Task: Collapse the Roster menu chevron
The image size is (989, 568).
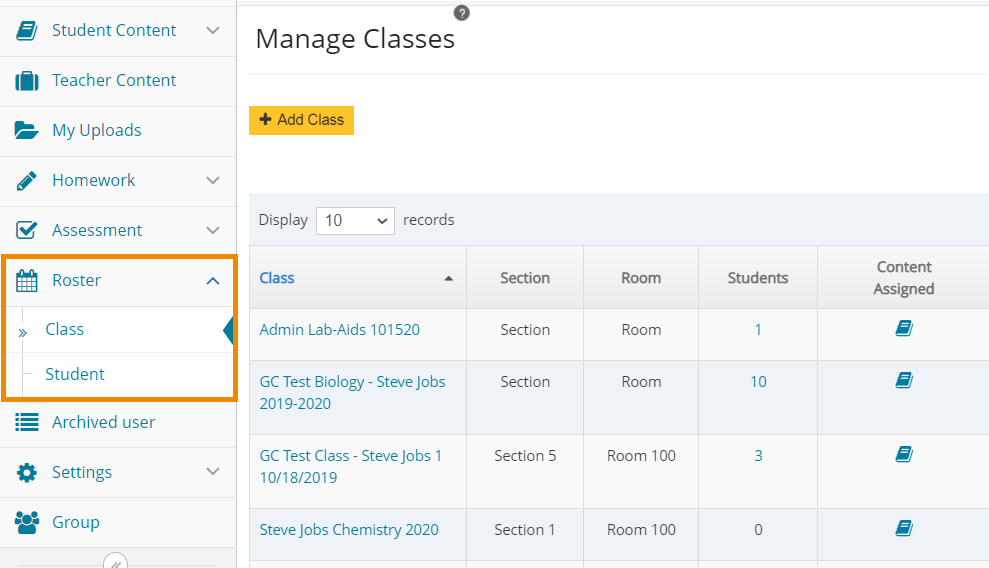Action: [212, 281]
